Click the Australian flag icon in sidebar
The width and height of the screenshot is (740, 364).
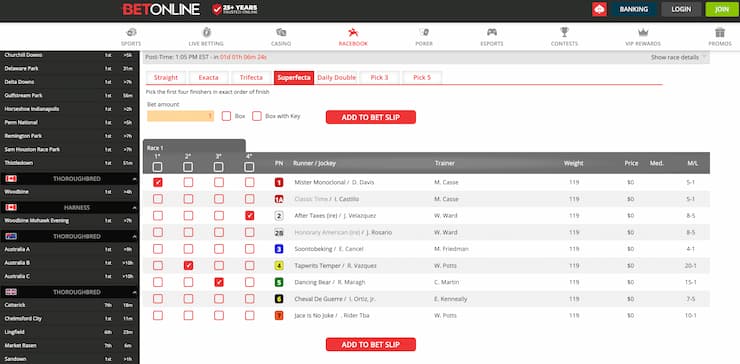[11, 236]
